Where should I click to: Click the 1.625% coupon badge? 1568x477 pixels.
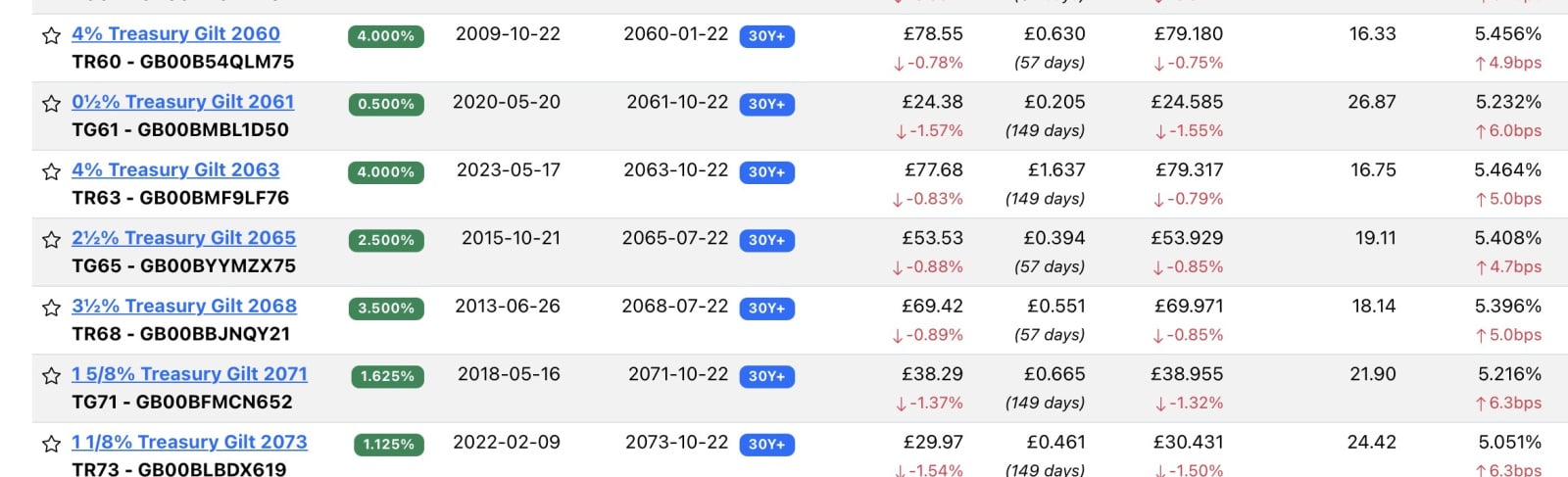pyautogui.click(x=387, y=376)
